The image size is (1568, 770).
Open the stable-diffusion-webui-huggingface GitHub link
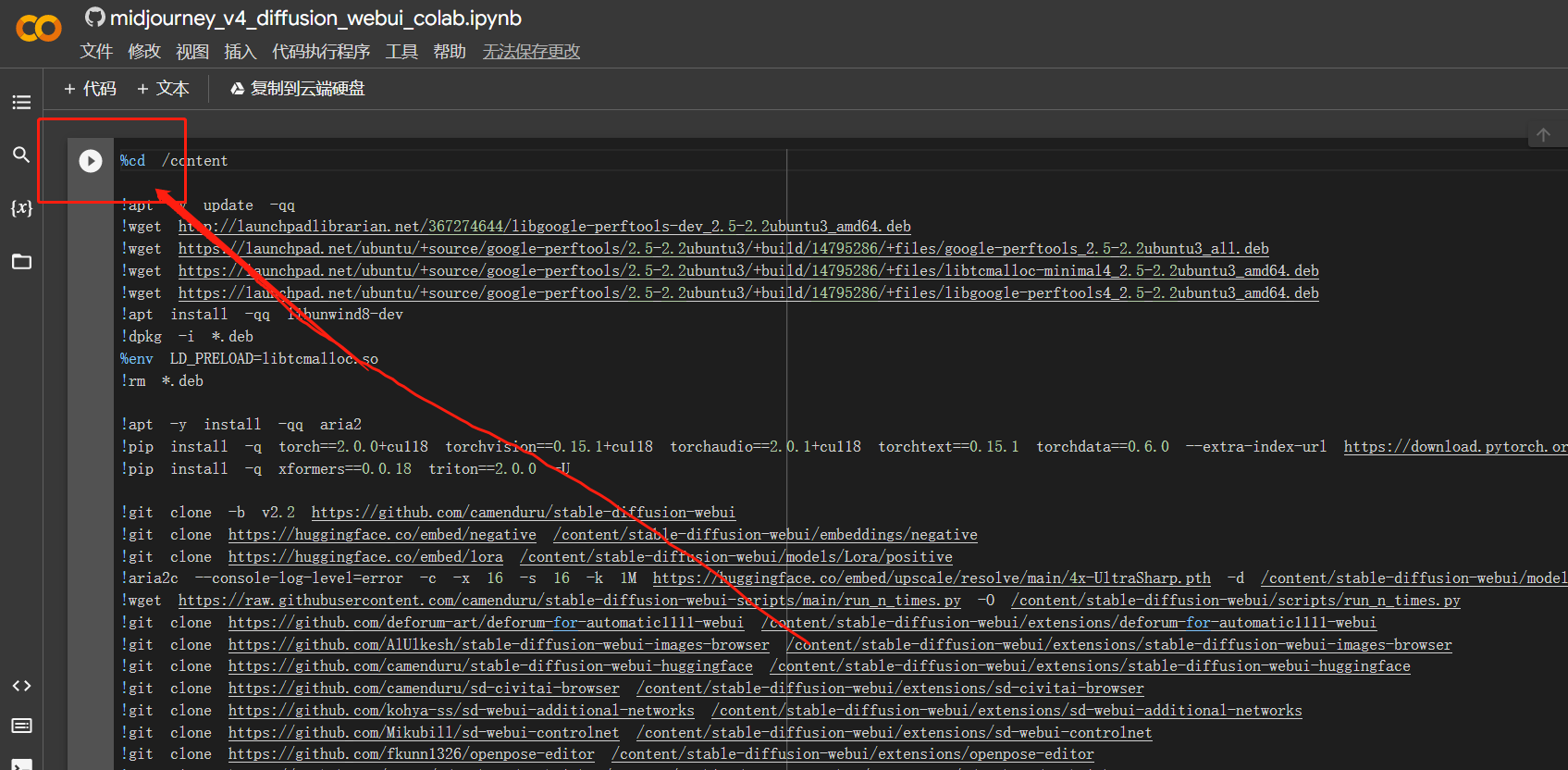(490, 666)
